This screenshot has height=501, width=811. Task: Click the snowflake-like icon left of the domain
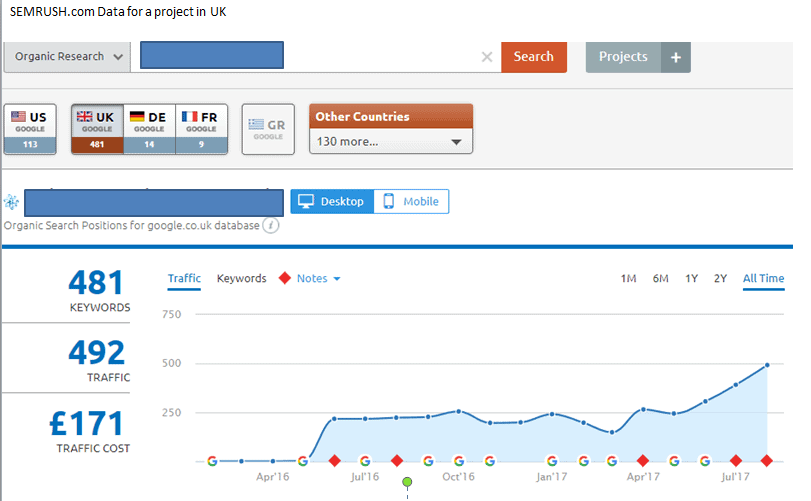(x=11, y=202)
